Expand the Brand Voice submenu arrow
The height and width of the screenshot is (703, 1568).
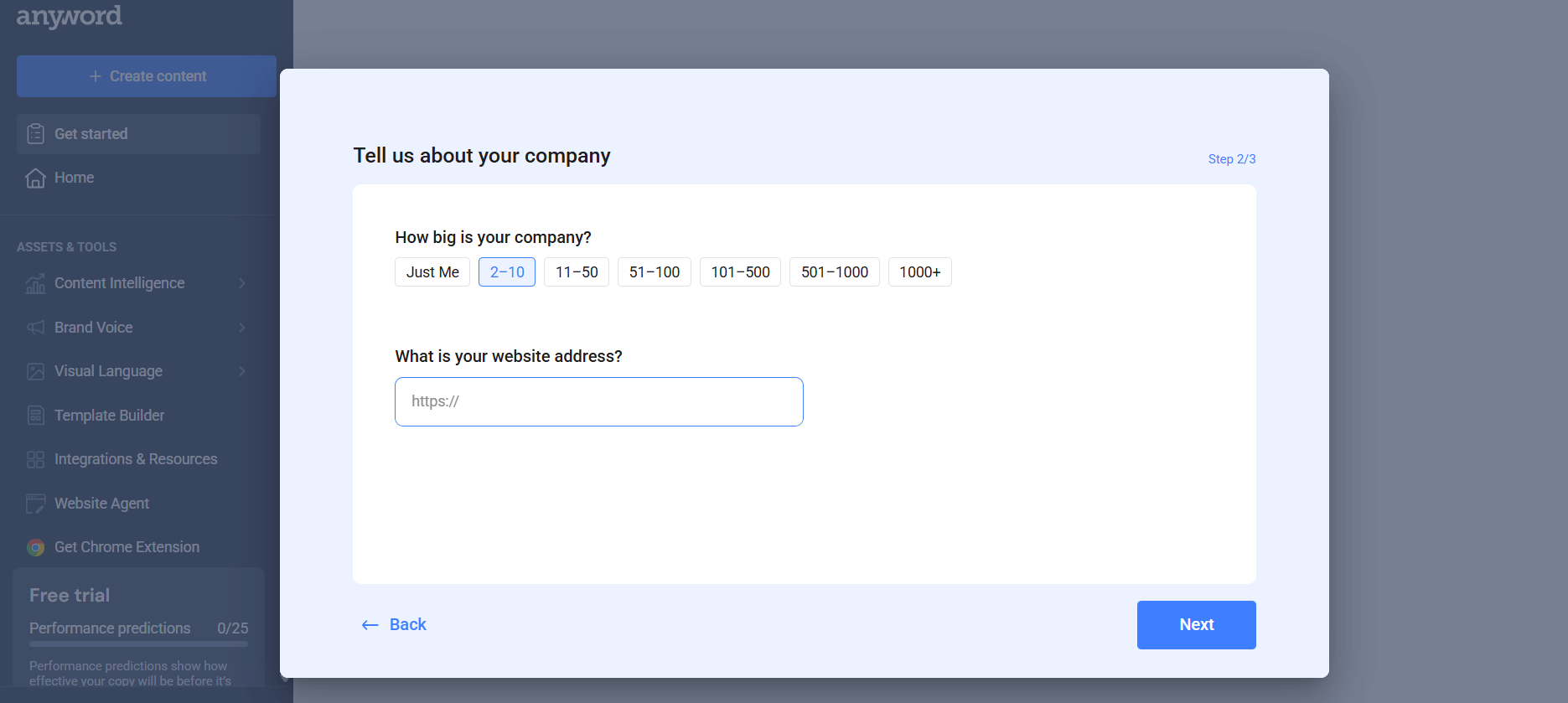tap(242, 328)
